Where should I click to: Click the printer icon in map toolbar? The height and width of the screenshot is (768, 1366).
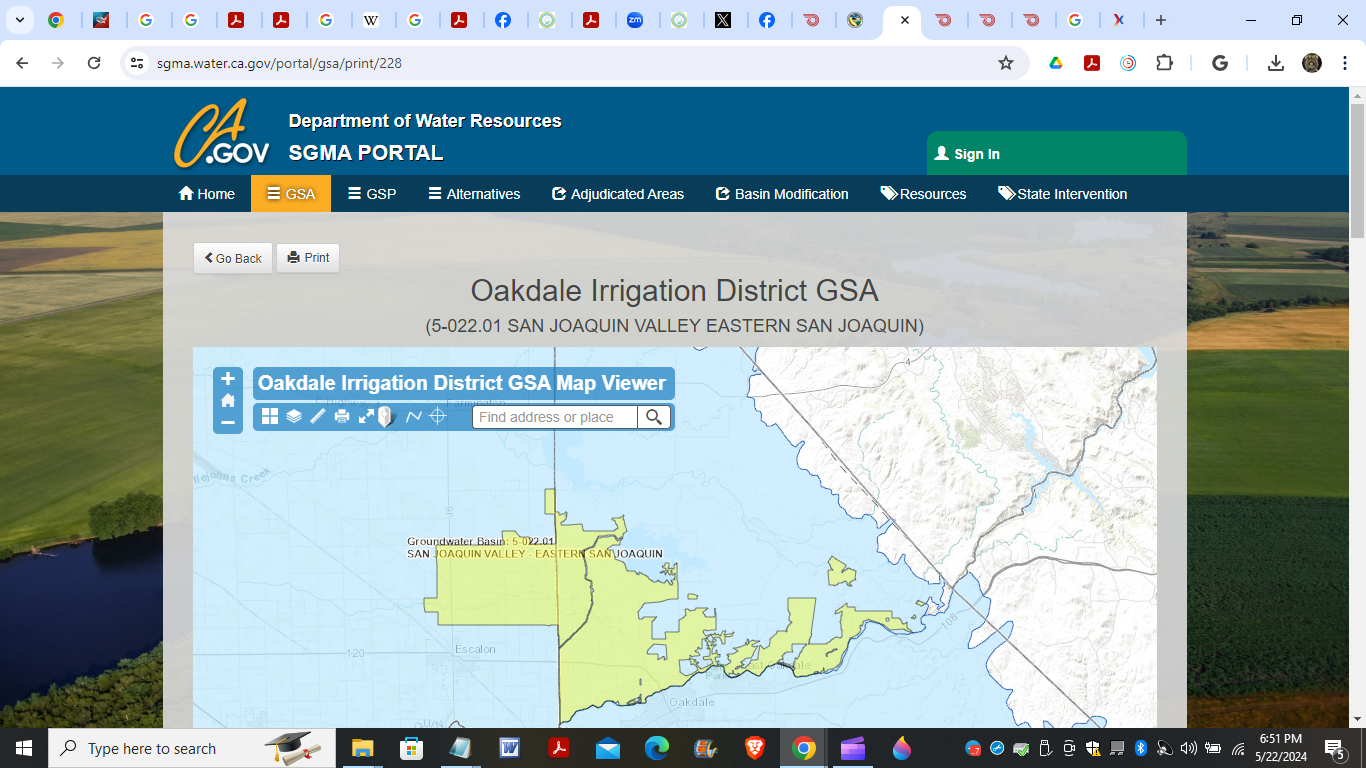pyautogui.click(x=342, y=417)
